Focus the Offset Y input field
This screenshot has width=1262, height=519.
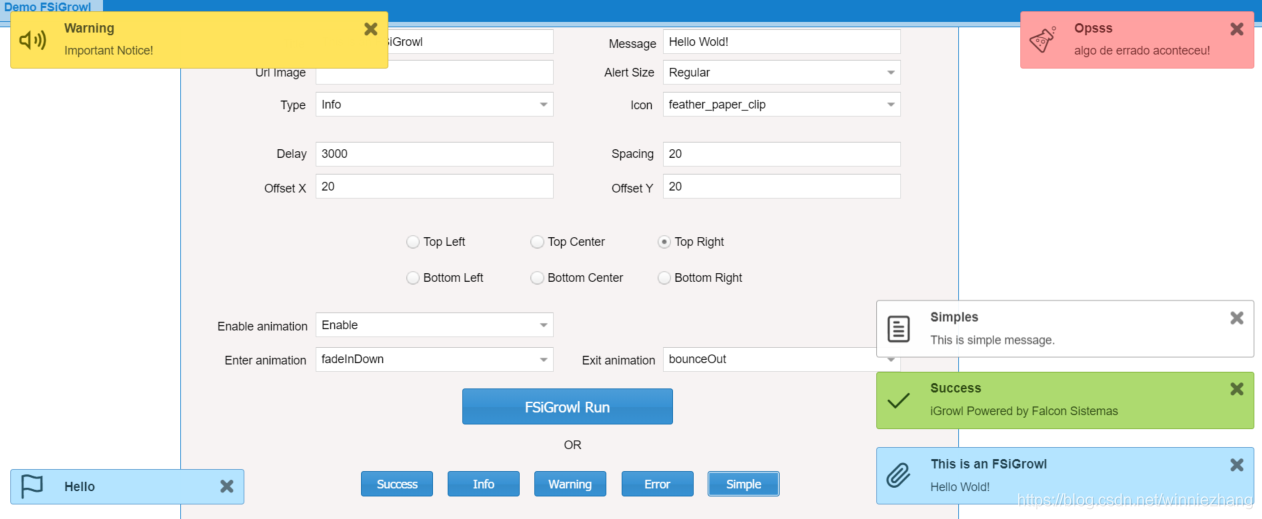[782, 186]
